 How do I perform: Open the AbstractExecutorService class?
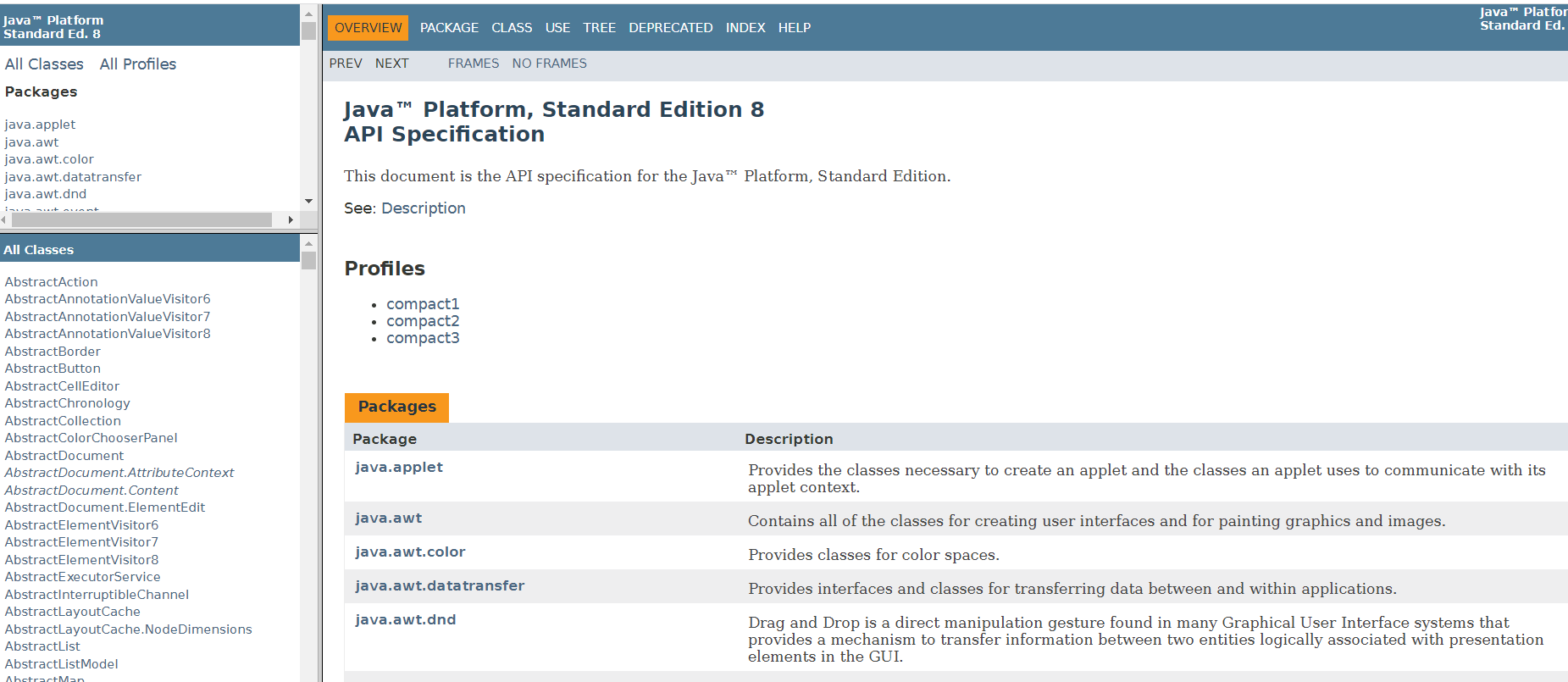click(82, 577)
